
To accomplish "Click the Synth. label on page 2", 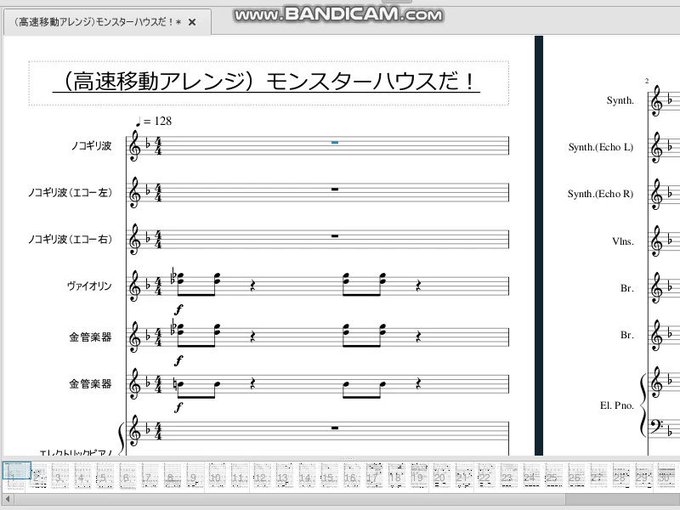I will [x=620, y=101].
